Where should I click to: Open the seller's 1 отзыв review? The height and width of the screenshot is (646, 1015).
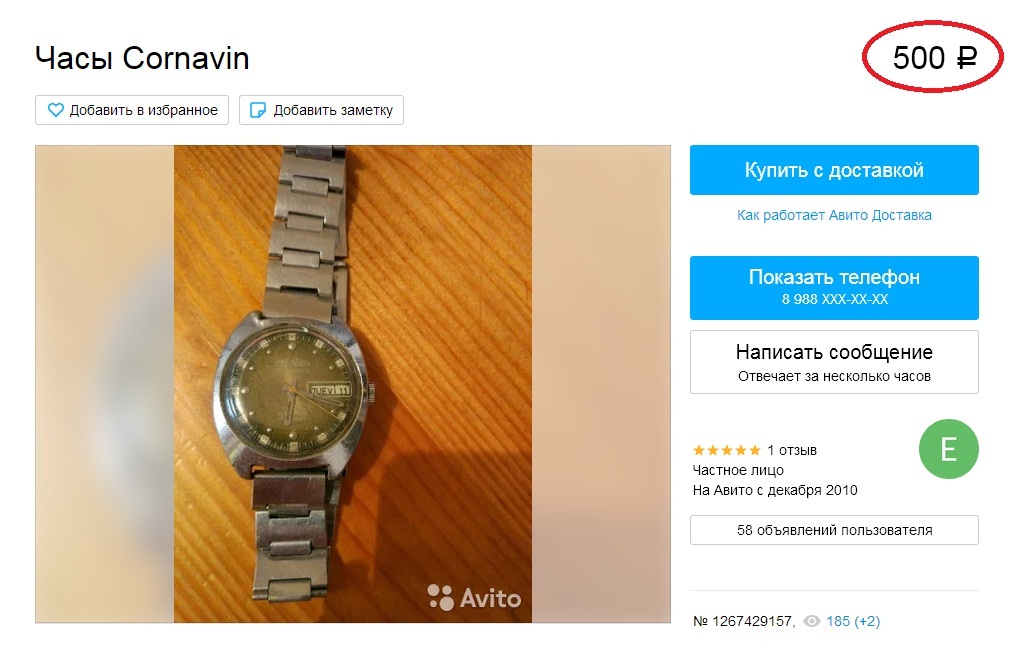pos(792,450)
